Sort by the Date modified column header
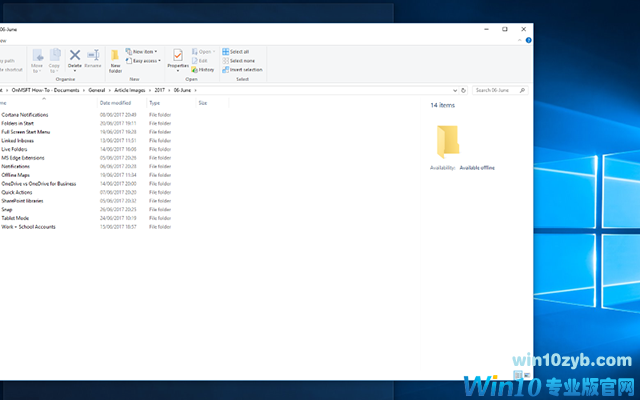Screen dimensions: 640x400 (115, 103)
